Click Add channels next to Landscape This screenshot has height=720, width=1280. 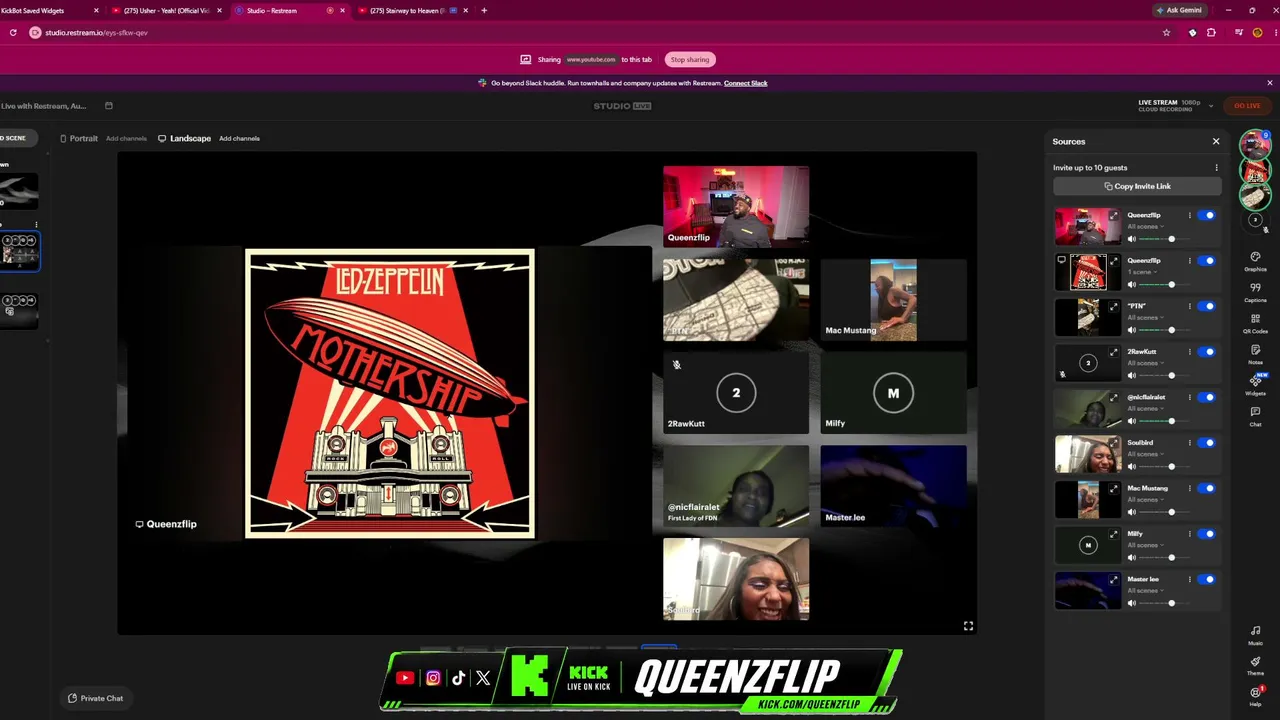[239, 138]
